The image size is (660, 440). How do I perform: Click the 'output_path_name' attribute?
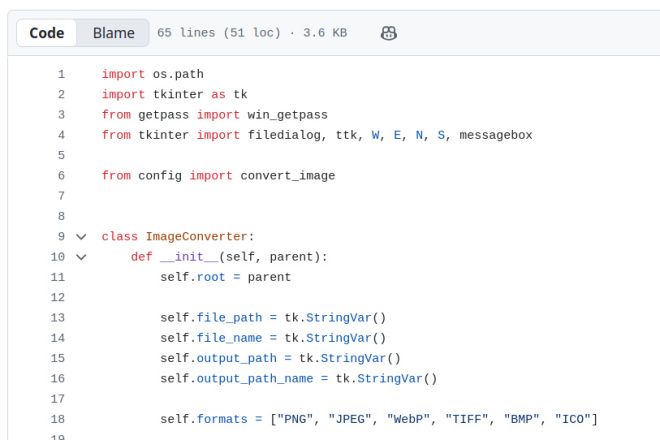(255, 379)
